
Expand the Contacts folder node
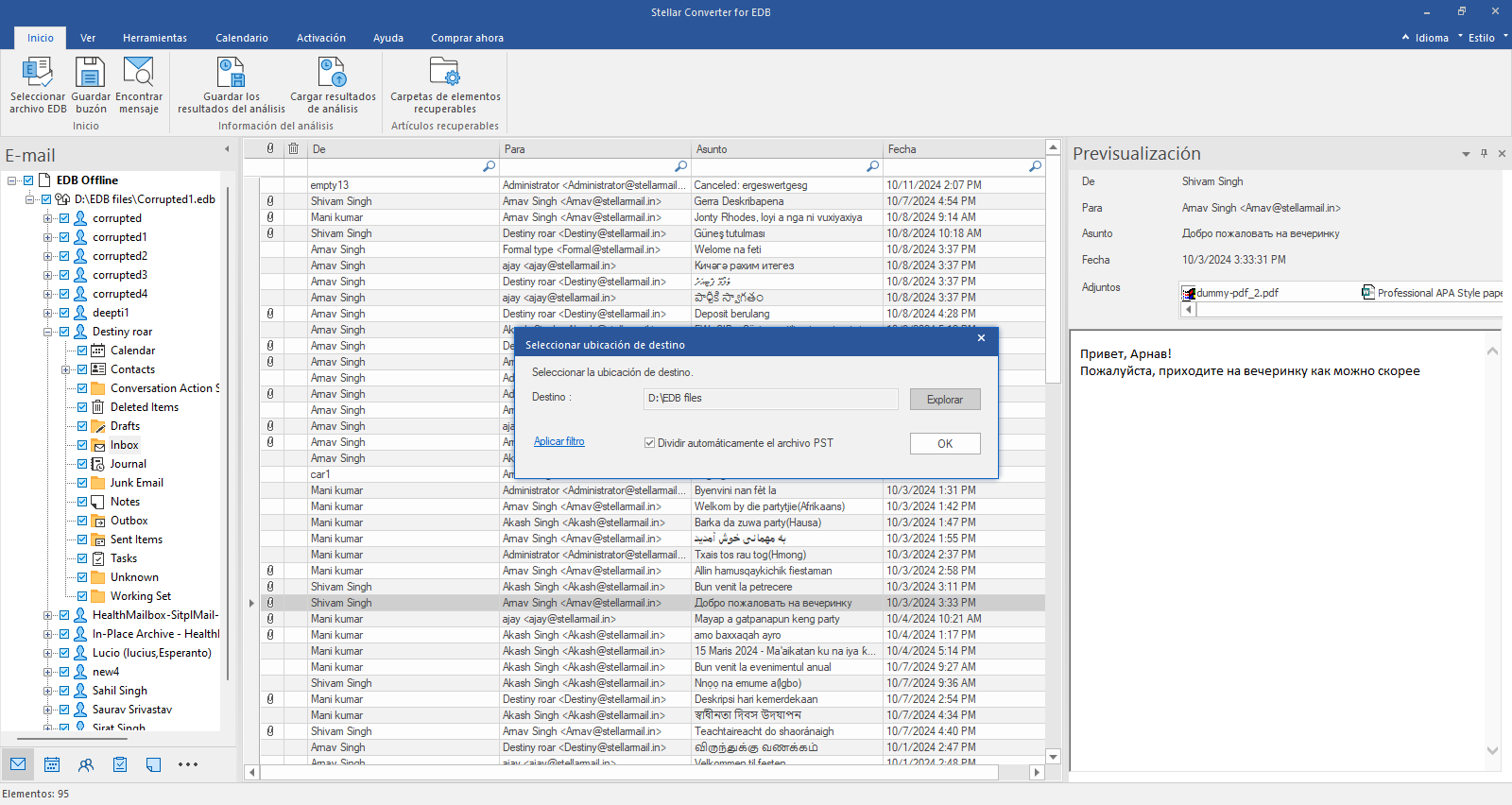66,369
